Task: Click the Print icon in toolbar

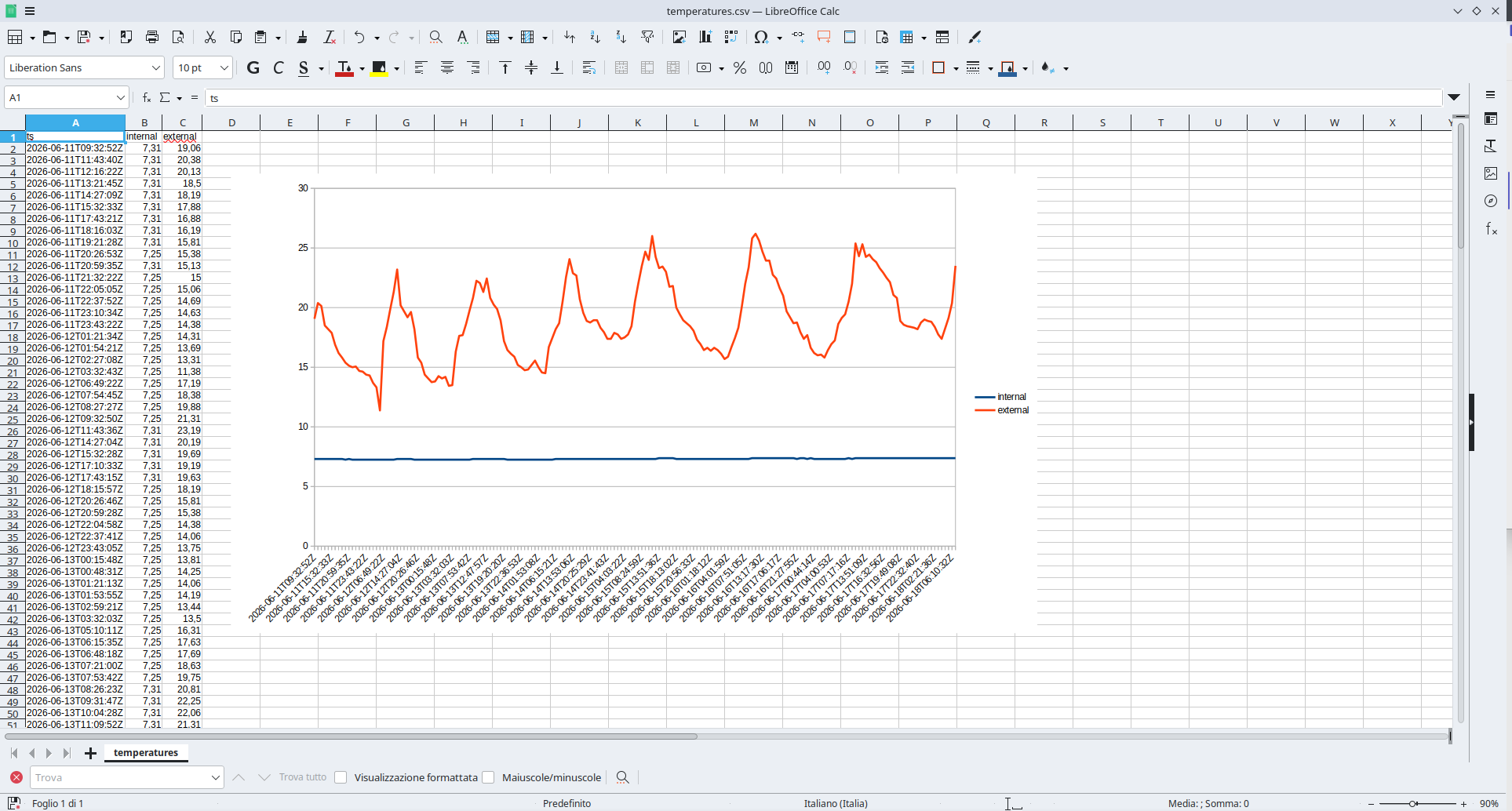Action: [x=152, y=37]
